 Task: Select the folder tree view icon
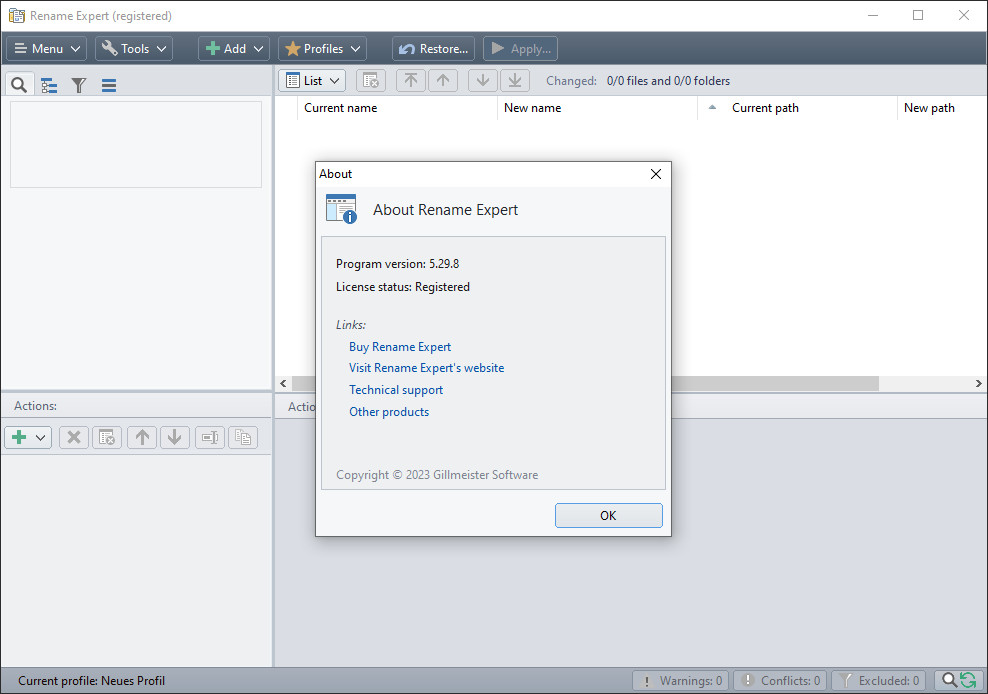(49, 85)
